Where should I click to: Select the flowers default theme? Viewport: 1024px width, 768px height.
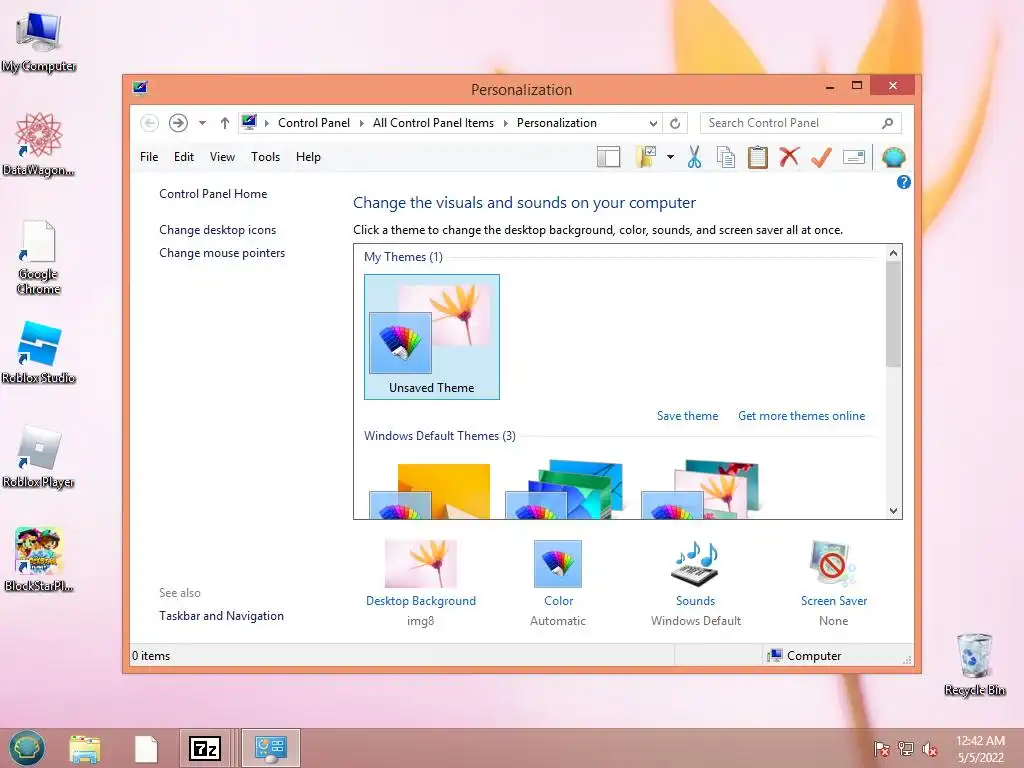(x=700, y=490)
